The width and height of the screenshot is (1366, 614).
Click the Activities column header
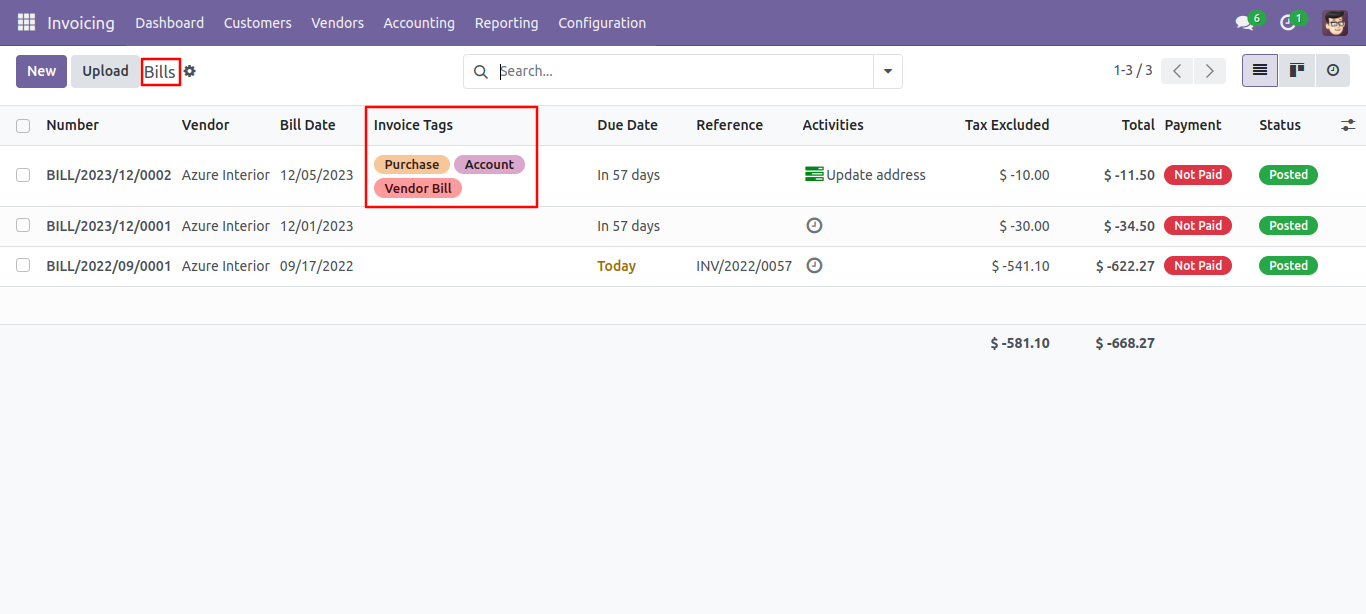tap(833, 125)
